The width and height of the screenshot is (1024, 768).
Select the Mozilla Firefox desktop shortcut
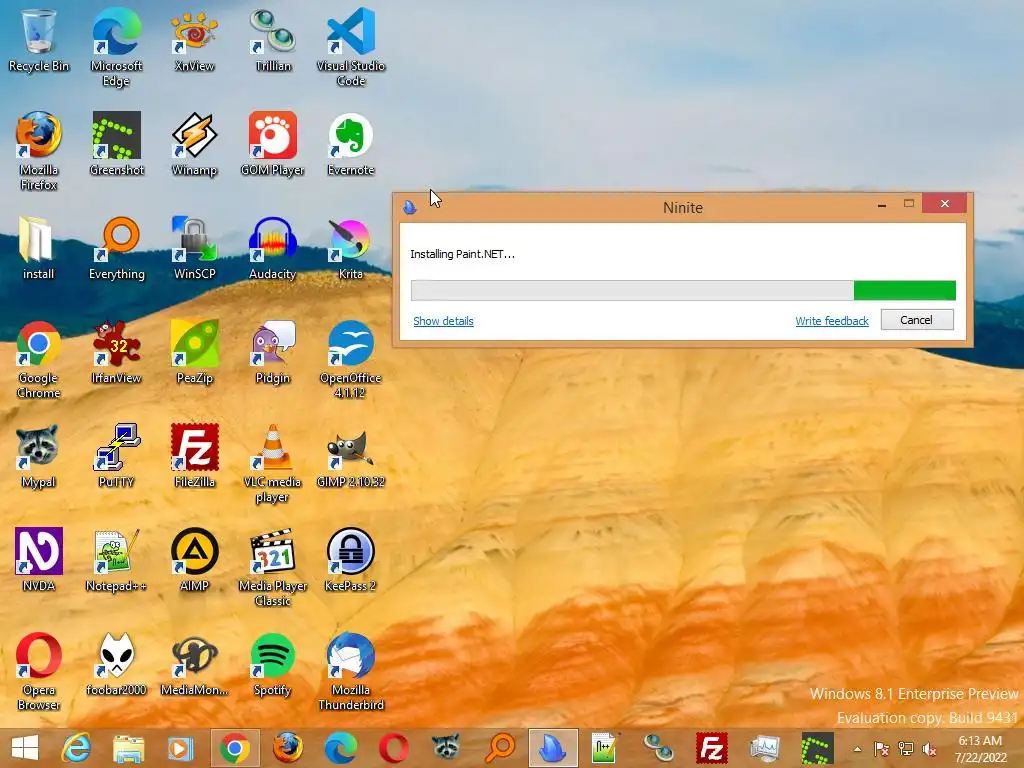click(39, 151)
